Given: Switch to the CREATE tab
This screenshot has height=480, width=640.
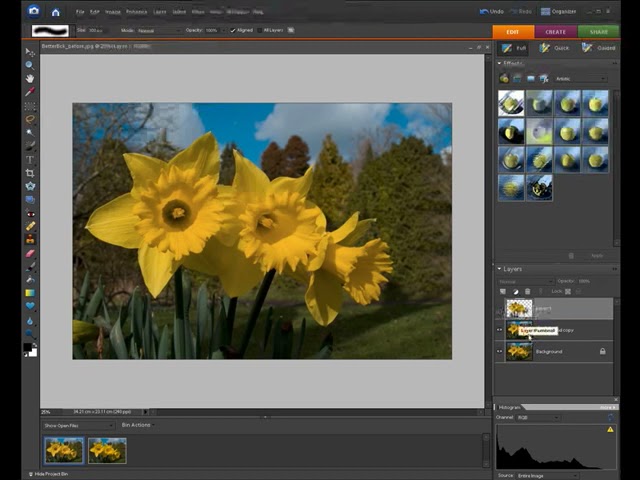Looking at the screenshot, I should (x=556, y=32).
